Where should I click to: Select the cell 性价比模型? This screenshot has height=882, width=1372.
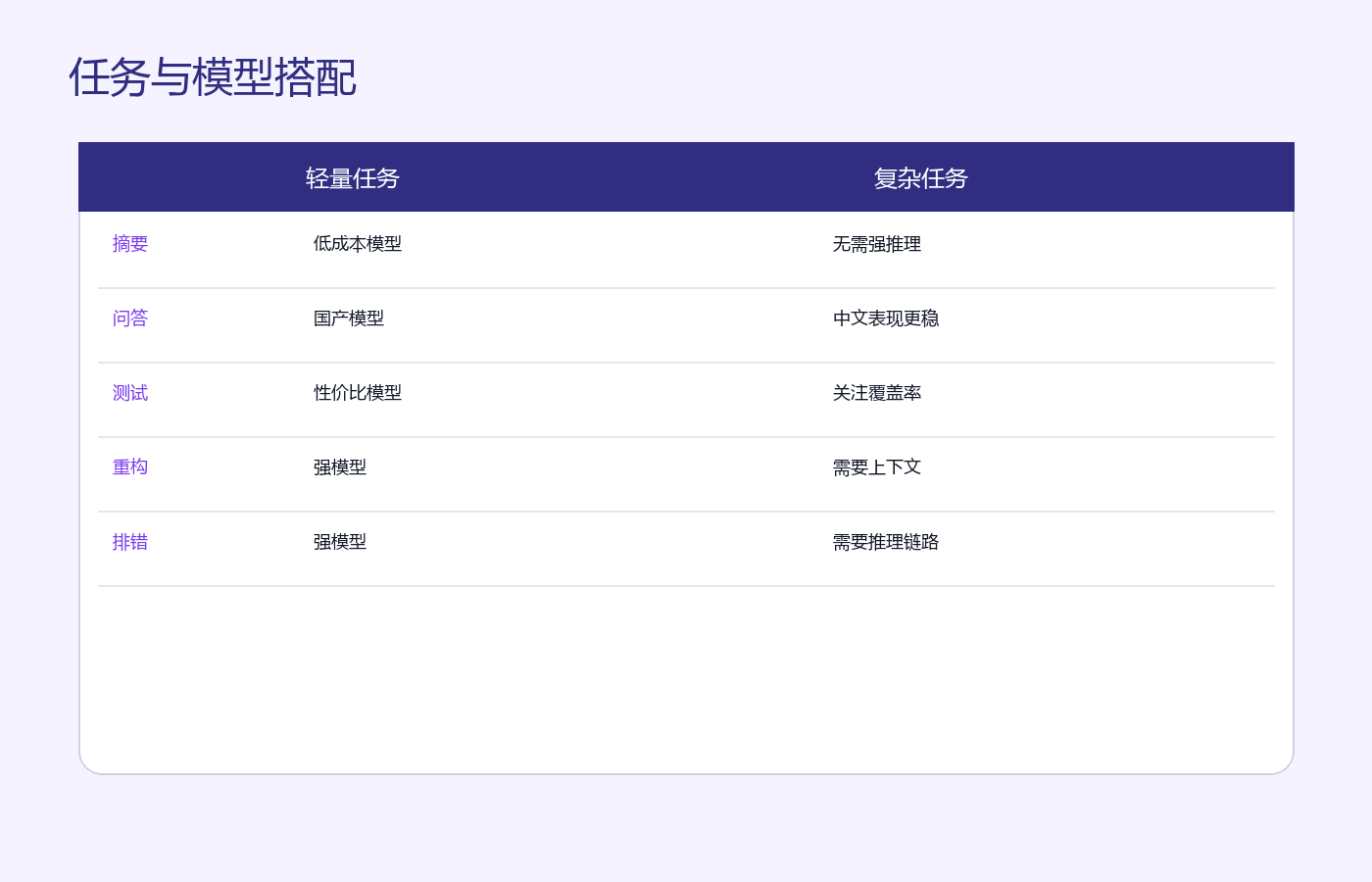click(358, 393)
